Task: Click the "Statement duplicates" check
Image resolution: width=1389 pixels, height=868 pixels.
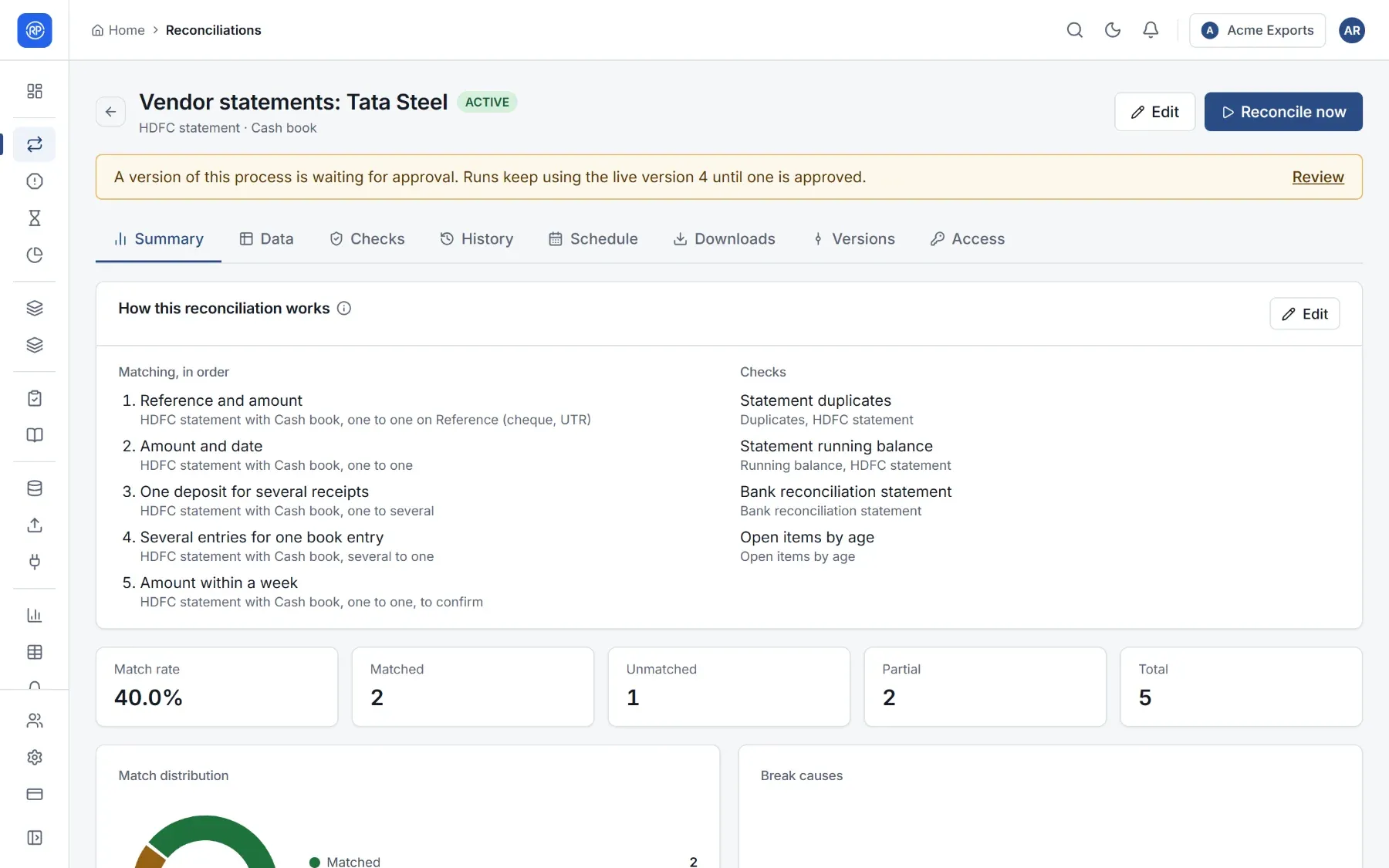Action: tap(816, 400)
